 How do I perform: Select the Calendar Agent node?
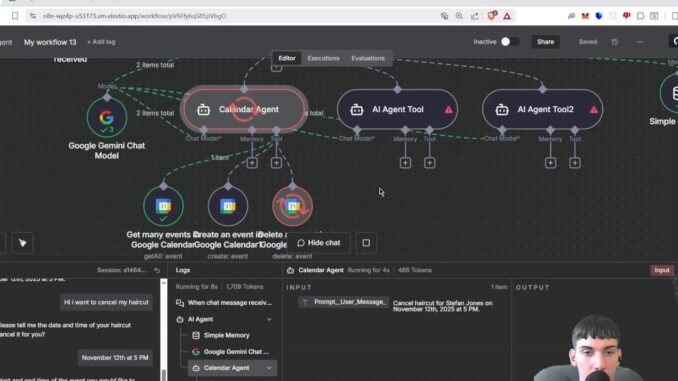(x=244, y=109)
